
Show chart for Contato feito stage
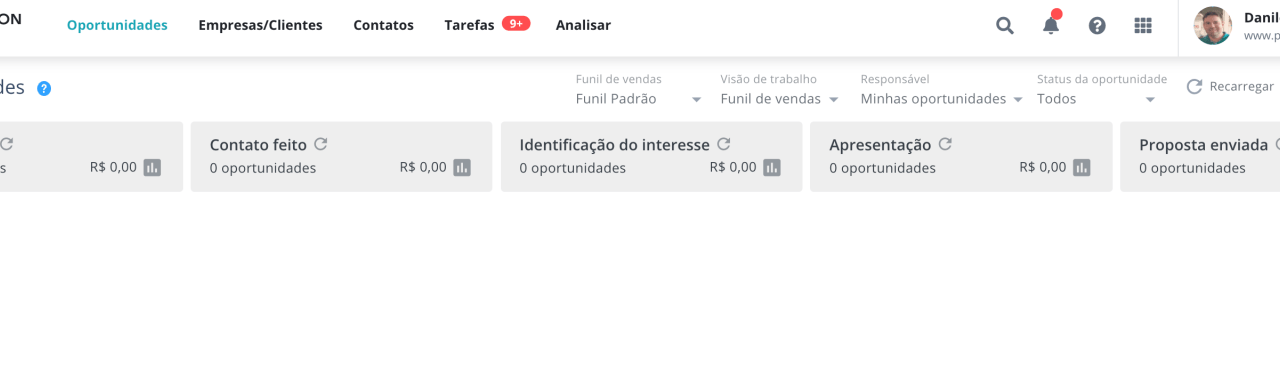point(462,167)
